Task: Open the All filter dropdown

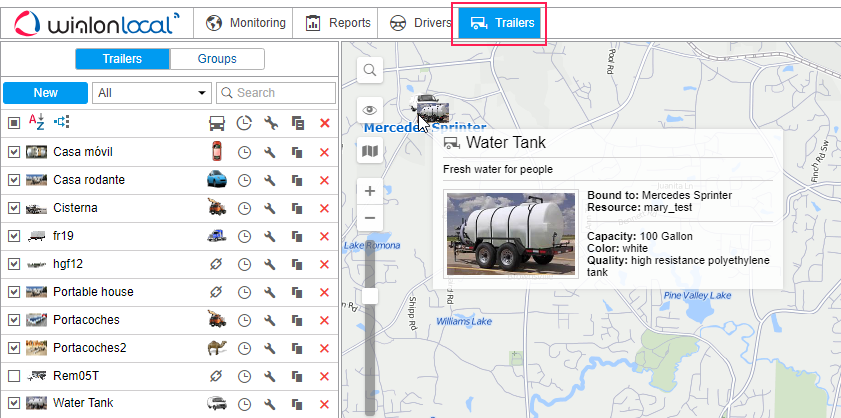Action: 152,93
